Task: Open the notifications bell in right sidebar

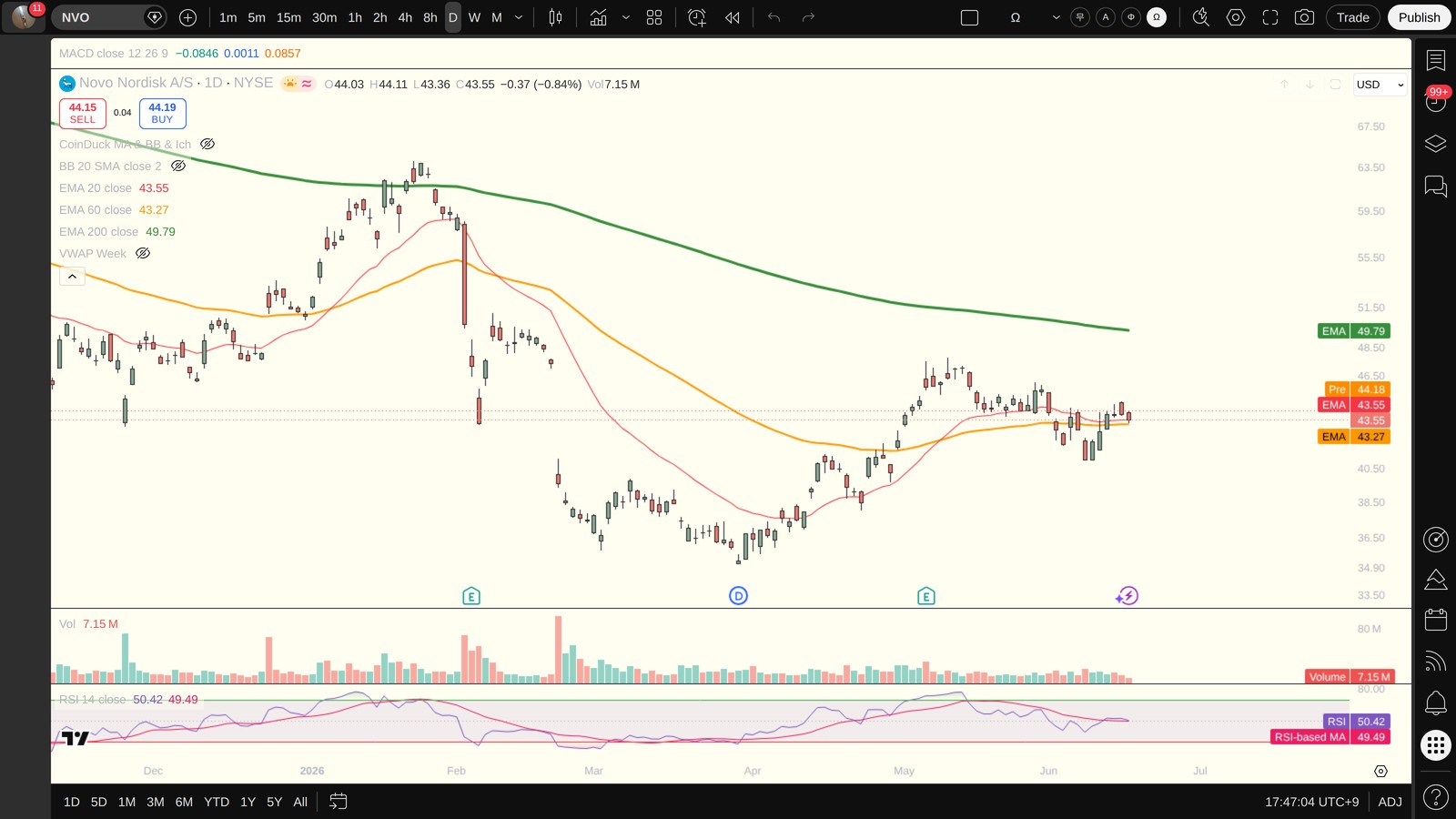Action: pyautogui.click(x=1436, y=703)
